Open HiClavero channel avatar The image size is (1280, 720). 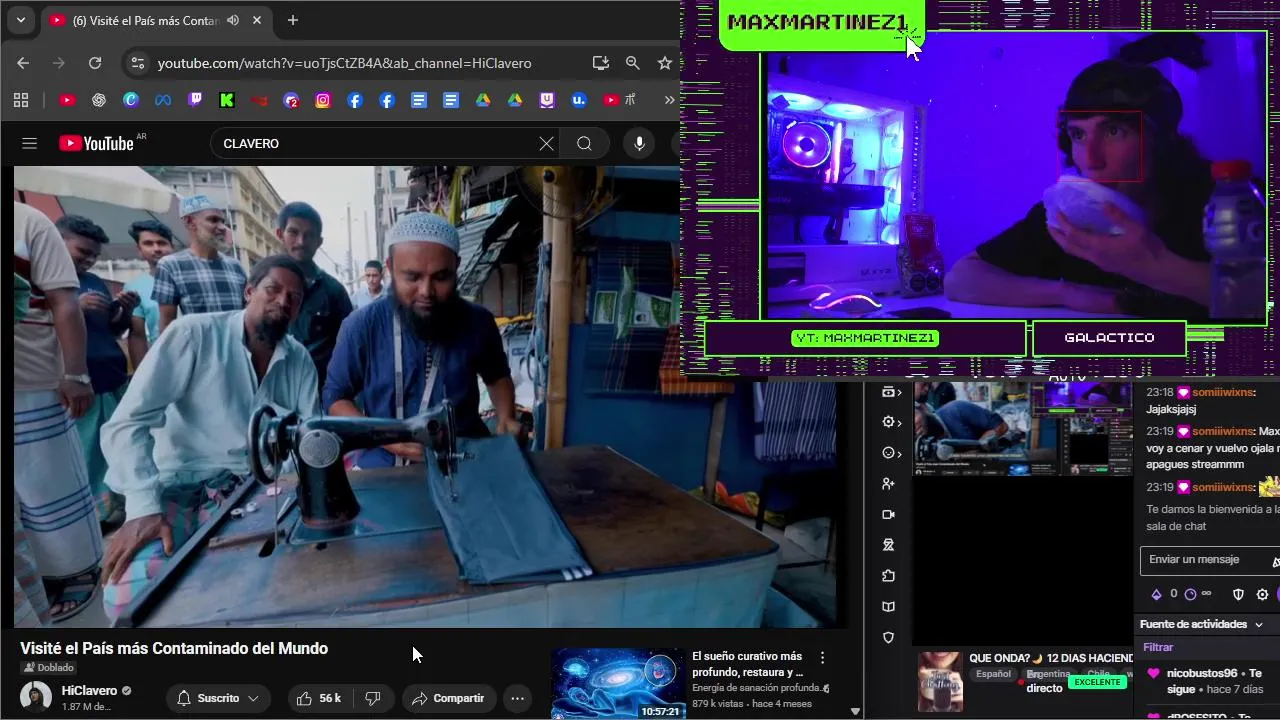tap(36, 698)
